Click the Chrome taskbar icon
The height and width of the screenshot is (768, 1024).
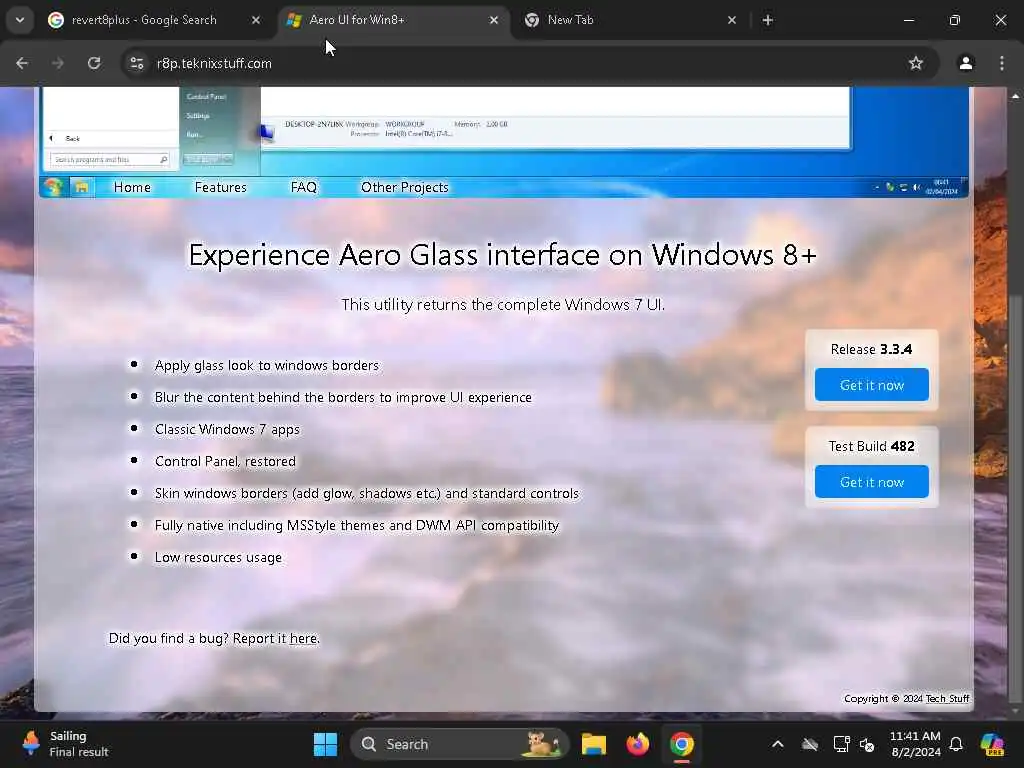click(681, 744)
